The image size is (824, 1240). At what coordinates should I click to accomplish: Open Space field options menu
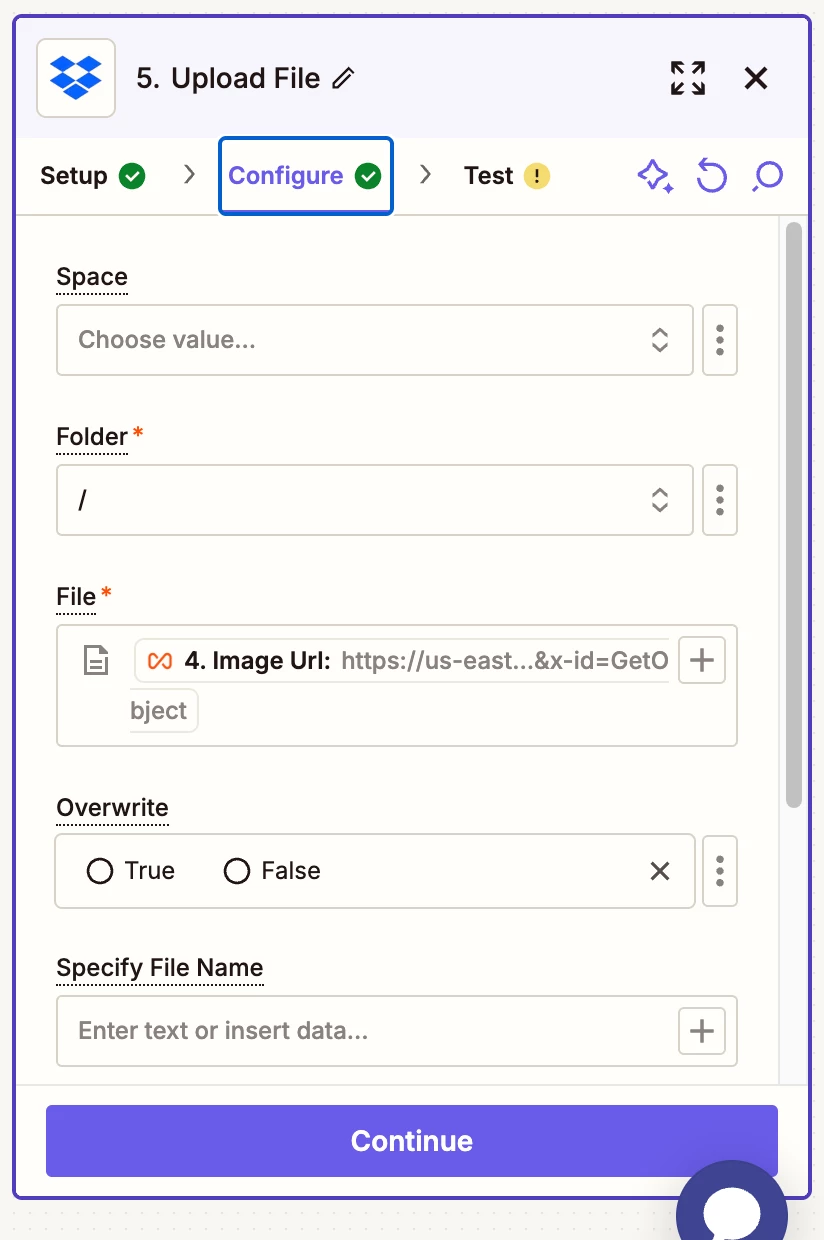click(x=720, y=340)
